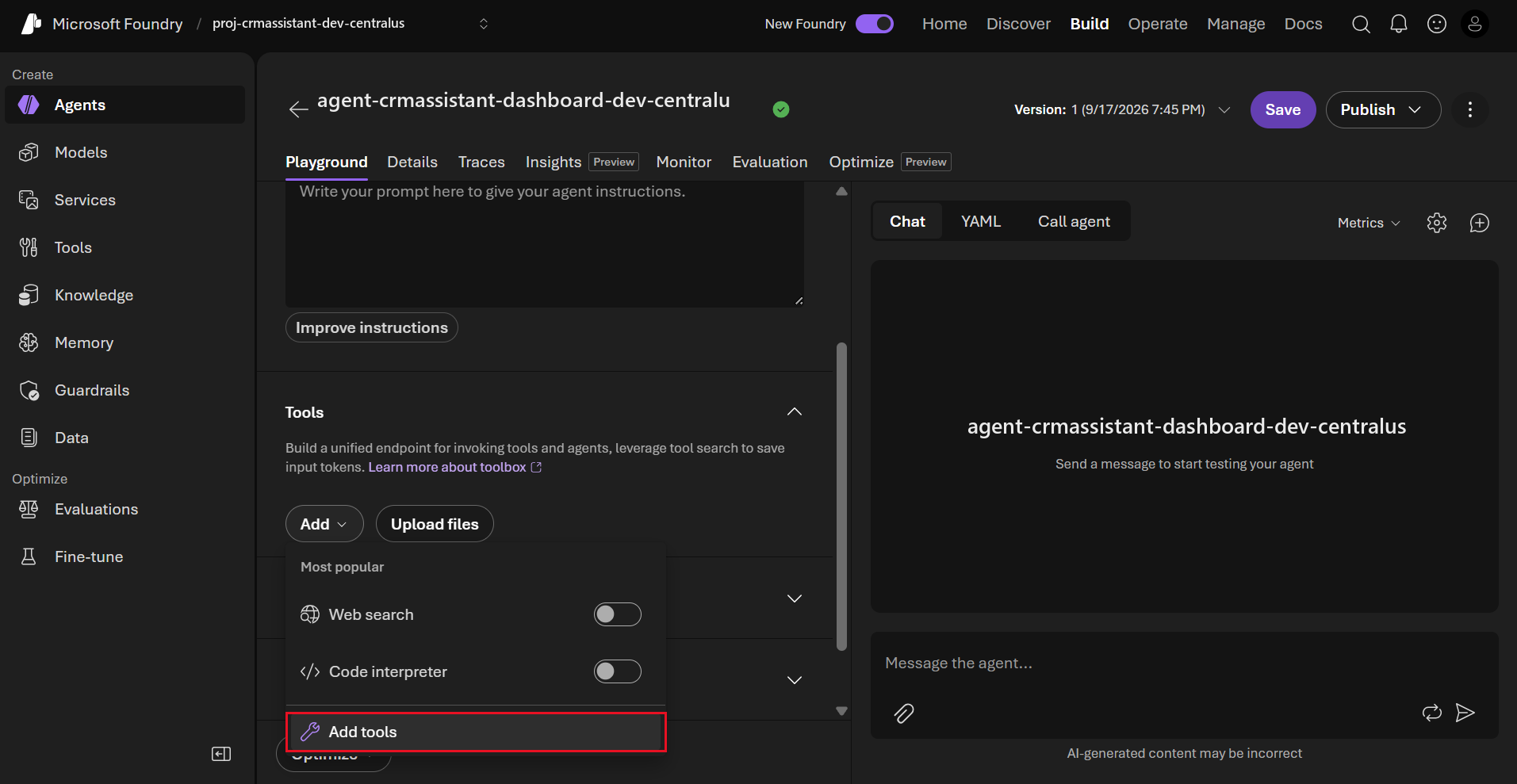
Task: Open the Publish dropdown
Action: [1383, 109]
